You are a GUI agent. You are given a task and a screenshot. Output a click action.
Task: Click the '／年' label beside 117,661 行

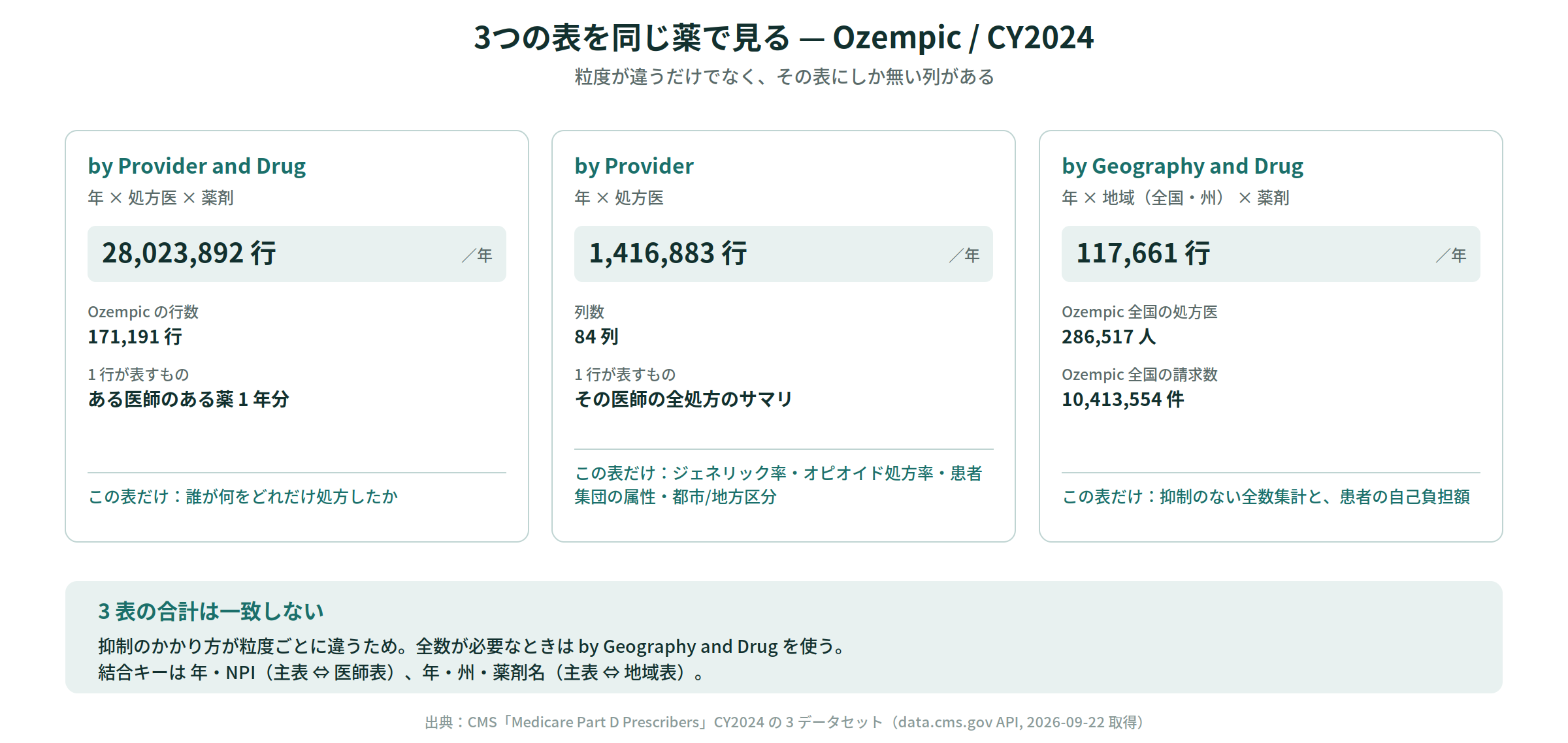1451,255
